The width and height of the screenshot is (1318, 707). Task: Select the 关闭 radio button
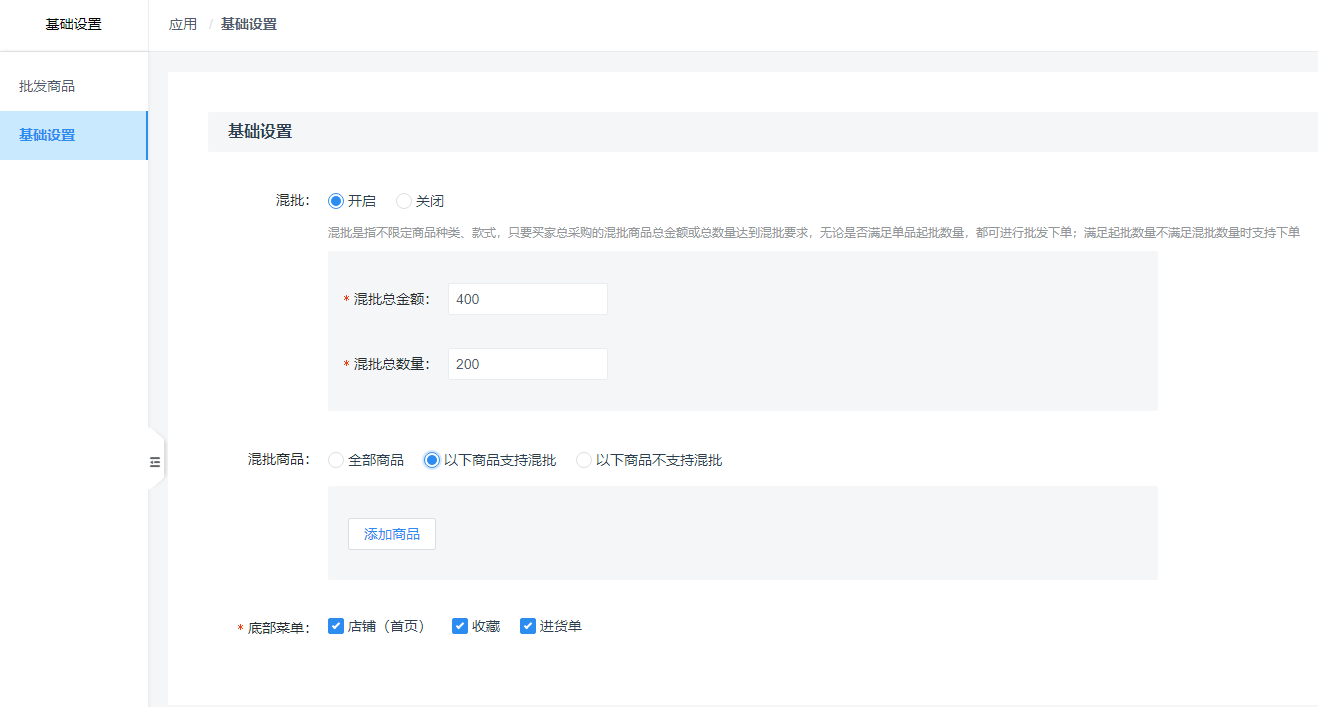(x=403, y=200)
